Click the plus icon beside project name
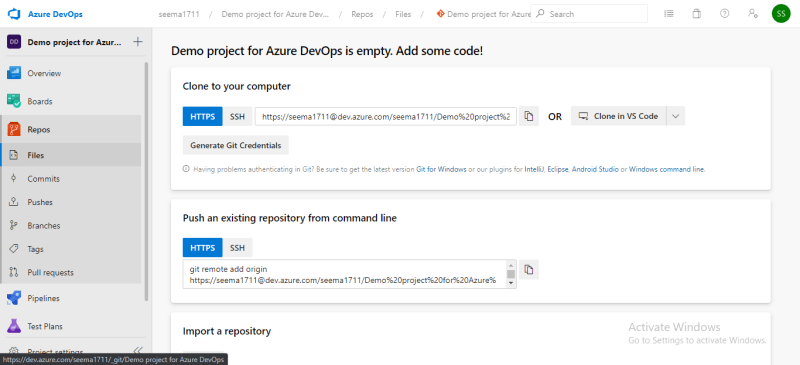800x365 pixels. [x=137, y=42]
